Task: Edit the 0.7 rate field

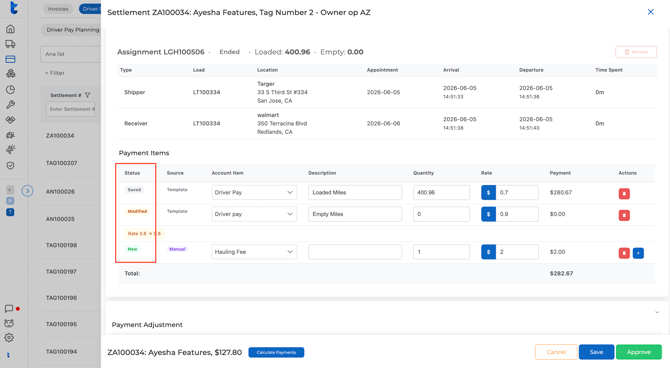Action: click(517, 192)
